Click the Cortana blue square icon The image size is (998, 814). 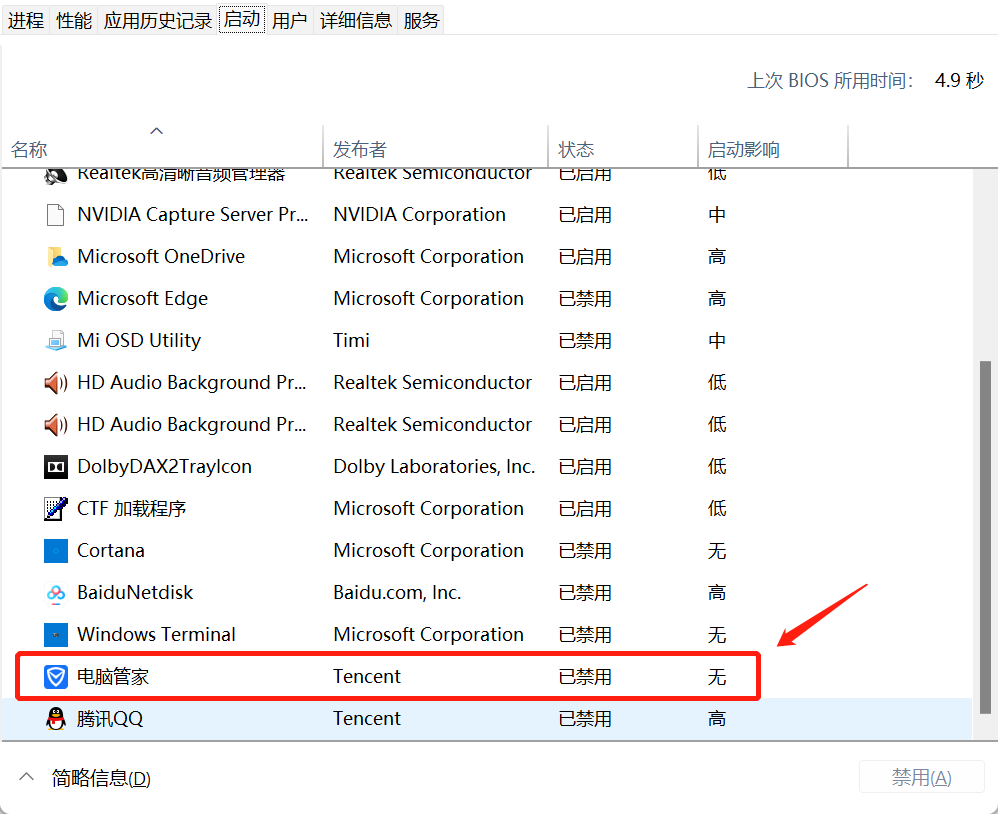pyautogui.click(x=56, y=551)
